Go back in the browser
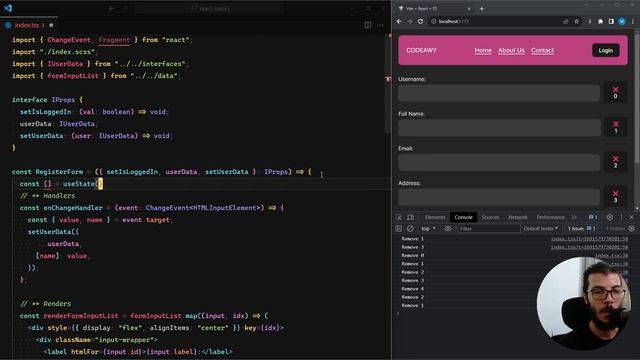Viewport: 640px width, 360px height. point(399,21)
